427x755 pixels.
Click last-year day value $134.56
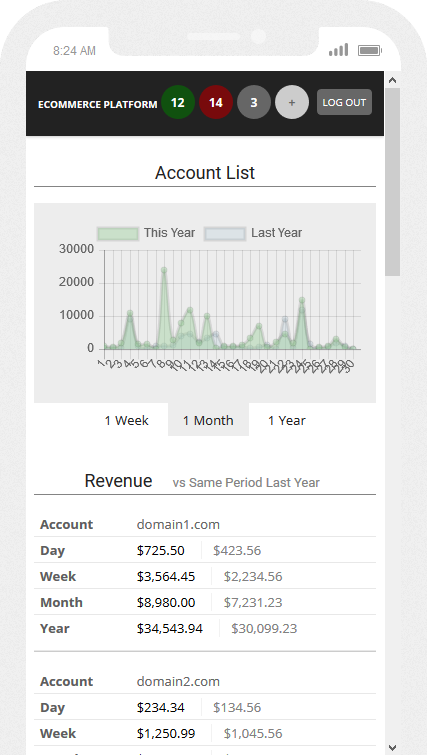pyautogui.click(x=237, y=707)
